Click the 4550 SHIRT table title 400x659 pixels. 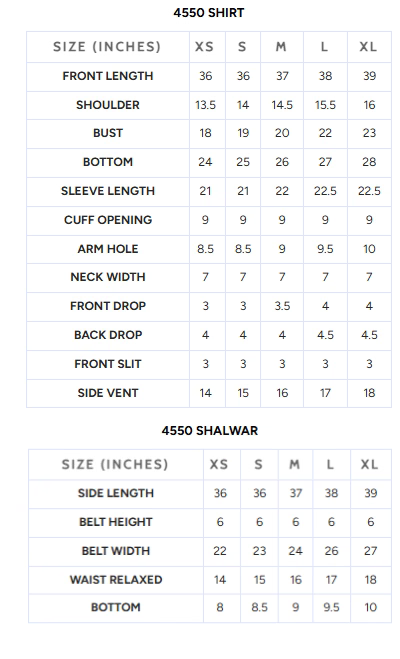click(209, 13)
